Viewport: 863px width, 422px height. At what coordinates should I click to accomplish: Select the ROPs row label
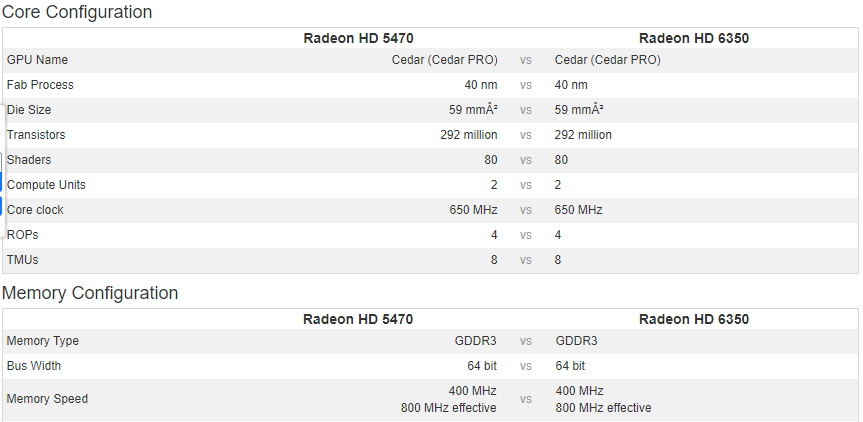[23, 235]
